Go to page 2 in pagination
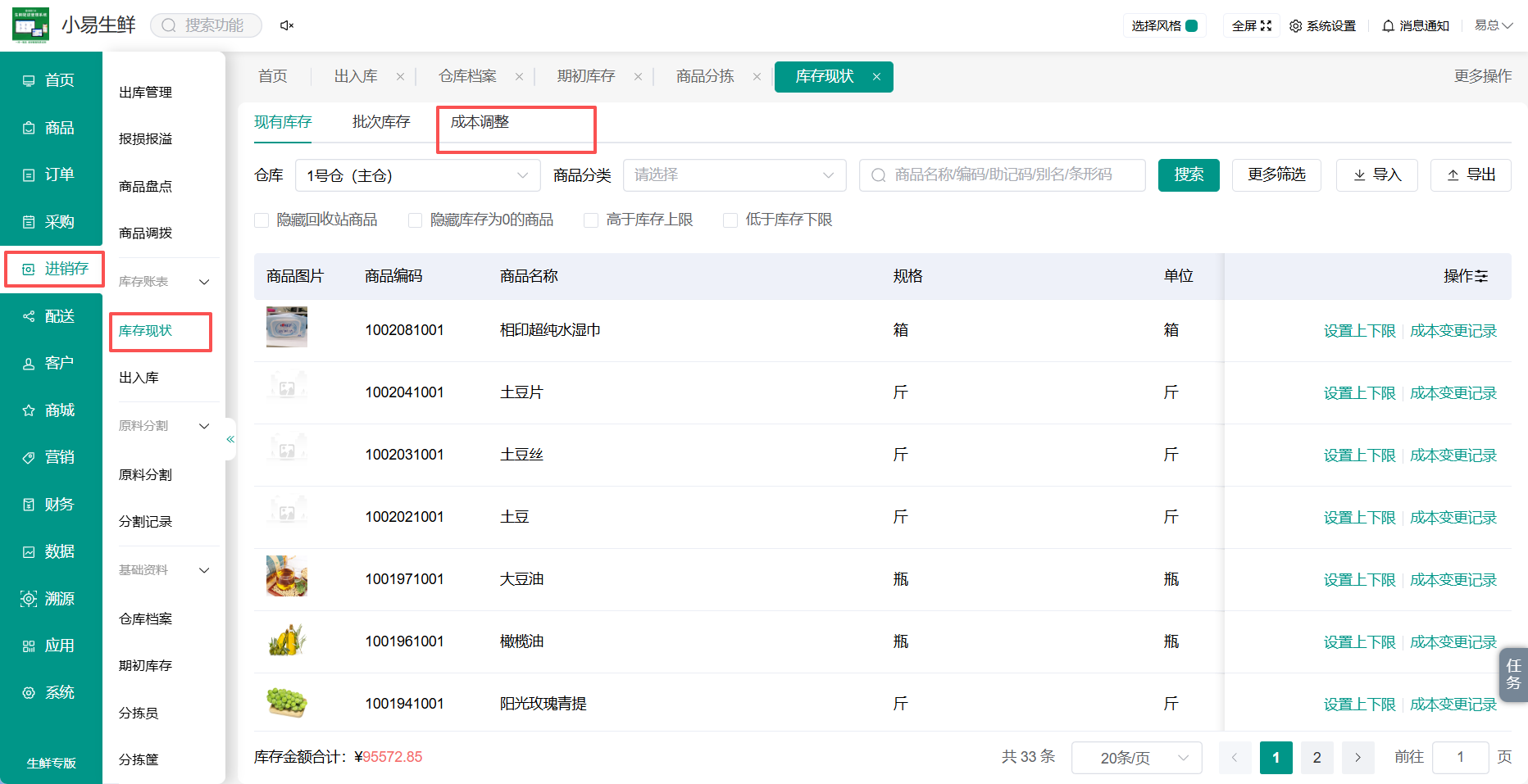This screenshot has height=784, width=1528. [x=1317, y=758]
